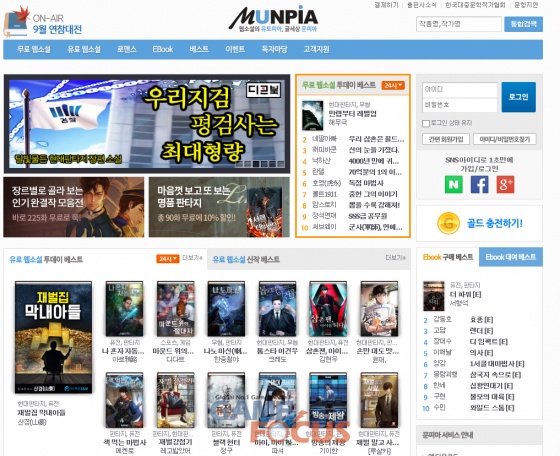Open the 재벌 말고 사 cover image

click(379, 400)
